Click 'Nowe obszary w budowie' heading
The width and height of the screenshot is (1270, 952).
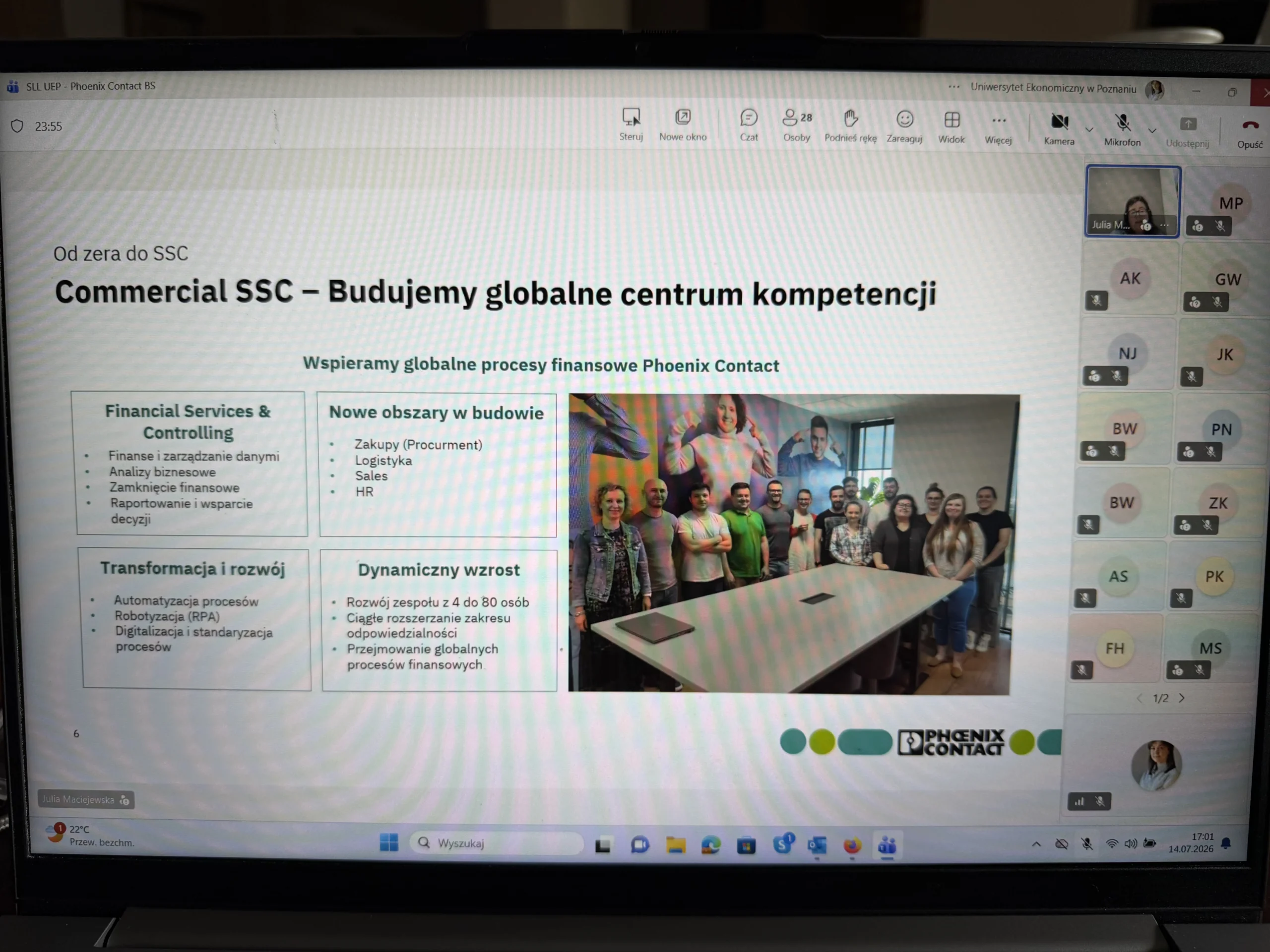[x=437, y=413]
